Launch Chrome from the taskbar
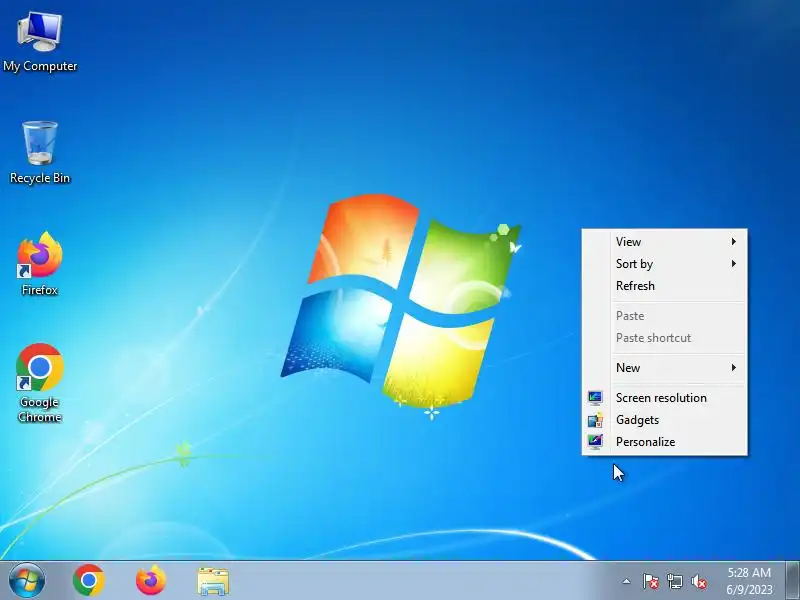 [89, 581]
